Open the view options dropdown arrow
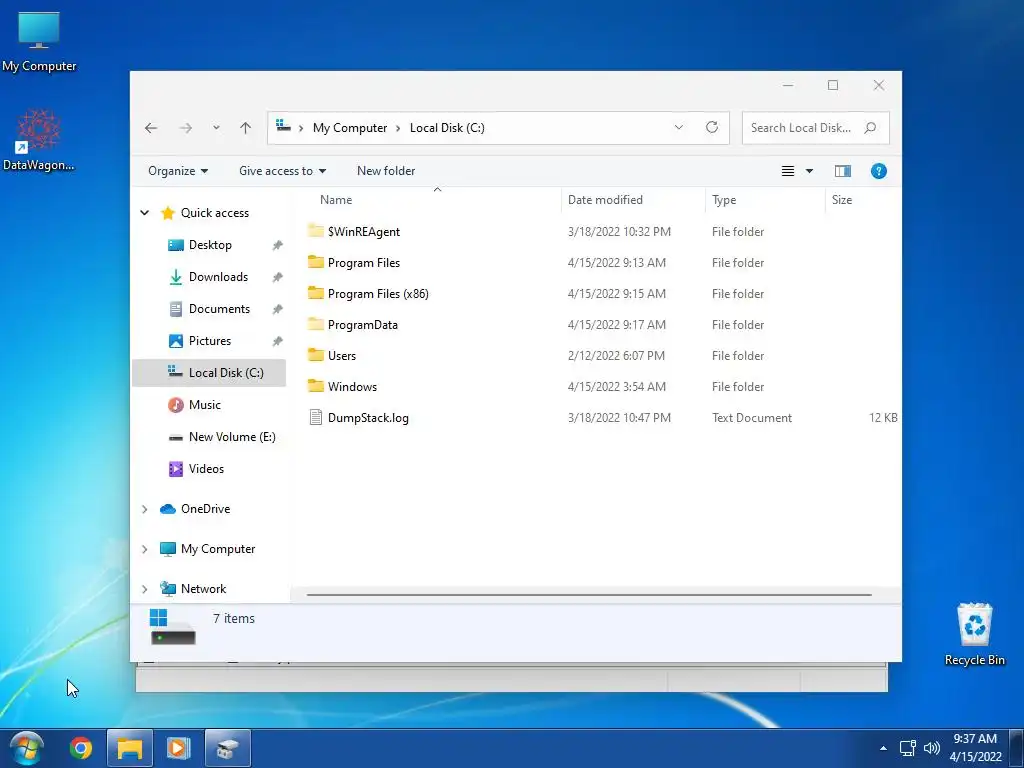This screenshot has width=1024, height=768. click(x=809, y=171)
